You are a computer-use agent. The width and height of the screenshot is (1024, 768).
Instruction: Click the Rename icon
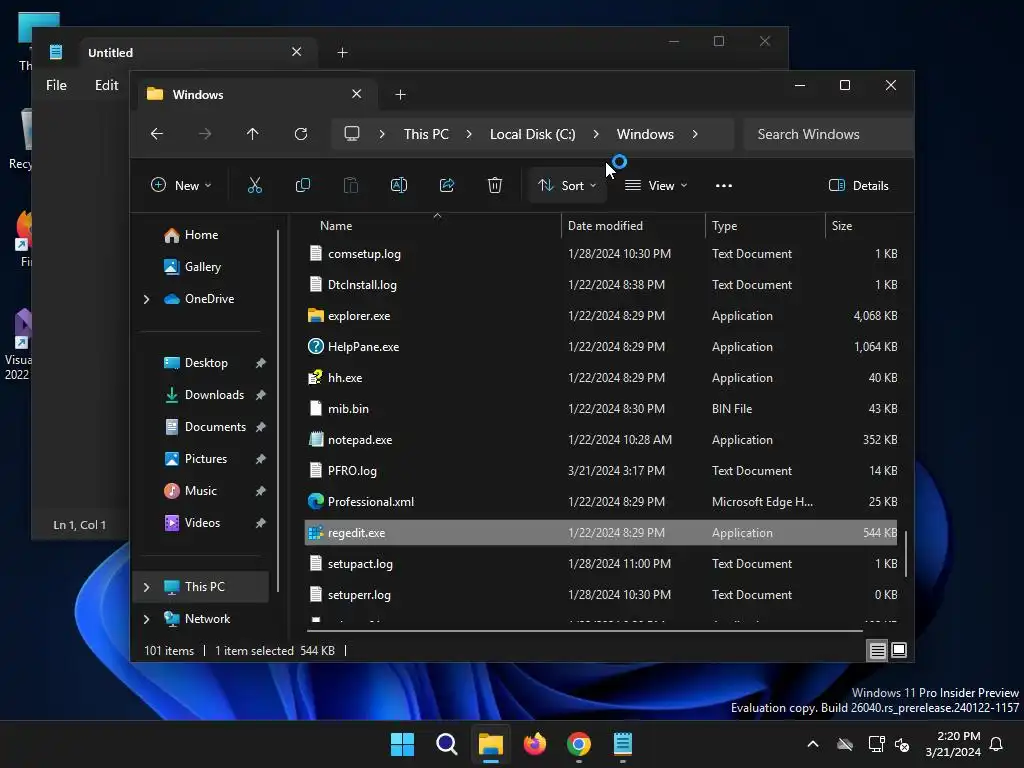(399, 185)
